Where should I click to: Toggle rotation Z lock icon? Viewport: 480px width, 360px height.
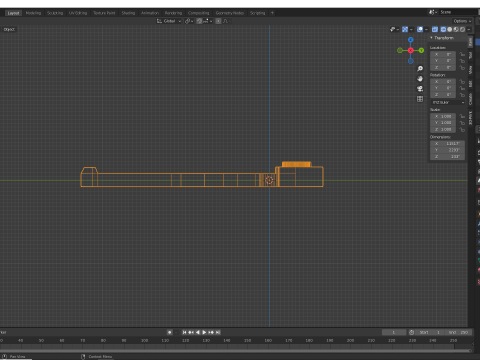pyautogui.click(x=462, y=95)
